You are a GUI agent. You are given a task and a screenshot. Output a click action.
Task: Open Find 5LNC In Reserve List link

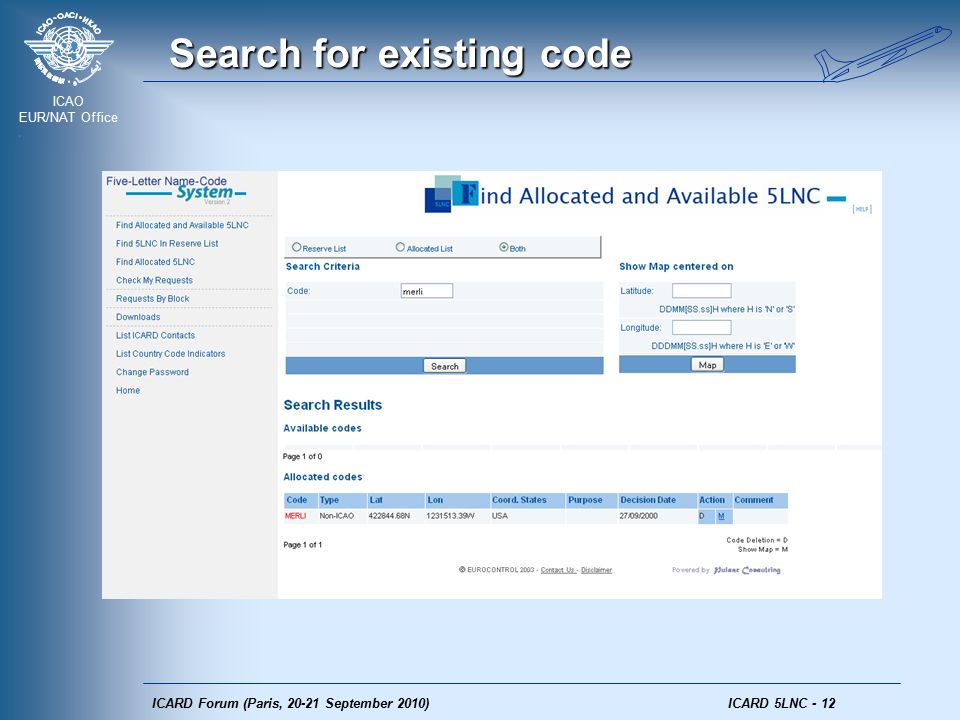click(x=167, y=244)
